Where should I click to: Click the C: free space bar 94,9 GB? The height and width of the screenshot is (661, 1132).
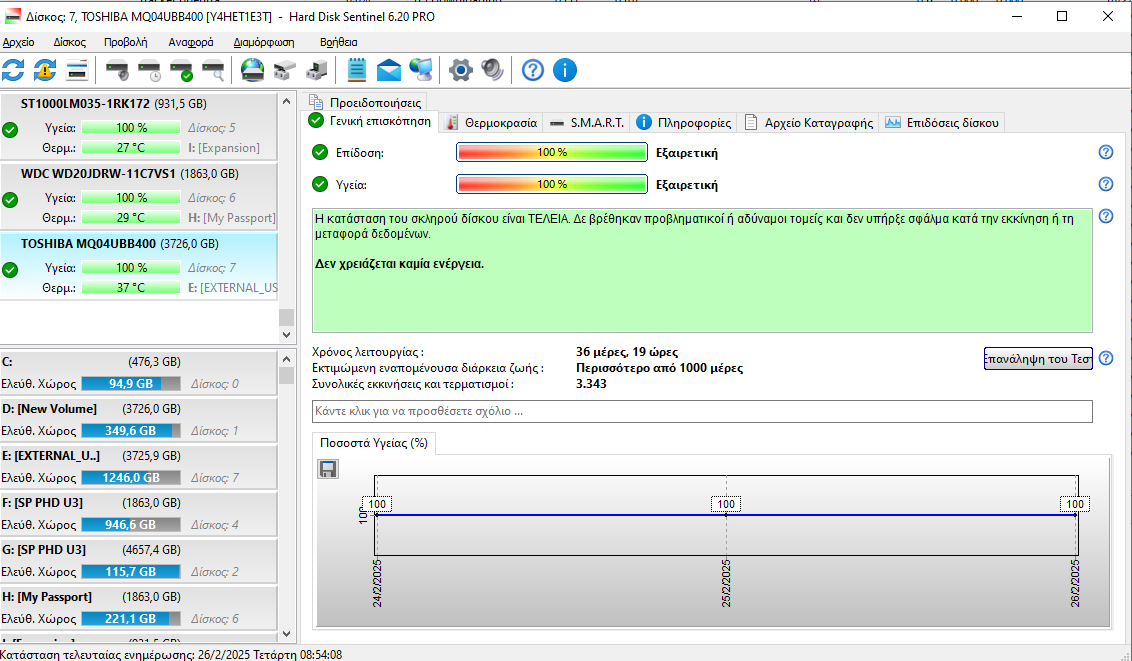tap(131, 384)
